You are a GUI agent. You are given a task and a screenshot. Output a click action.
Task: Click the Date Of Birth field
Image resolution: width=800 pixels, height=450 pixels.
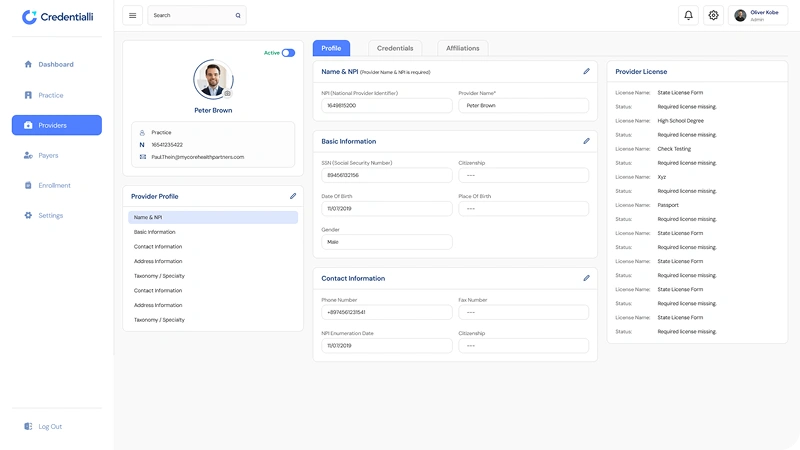pyautogui.click(x=386, y=208)
